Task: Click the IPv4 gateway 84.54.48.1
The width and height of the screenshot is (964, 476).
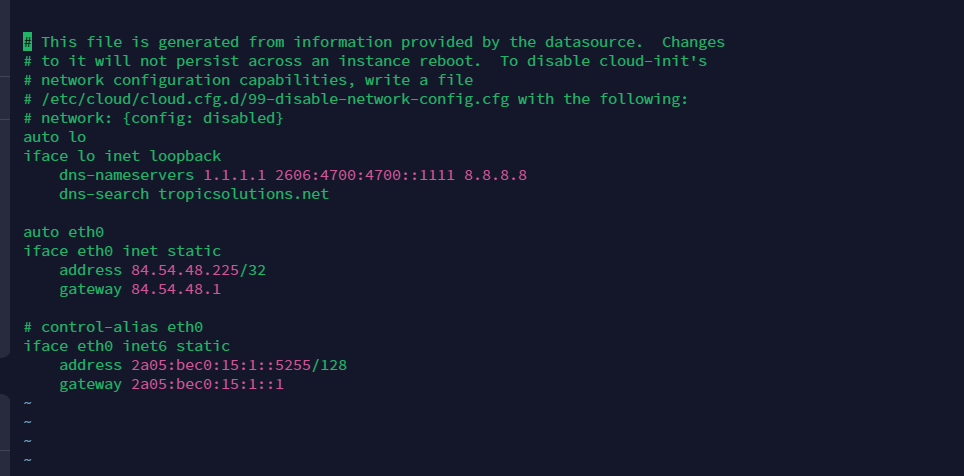Action: click(176, 289)
